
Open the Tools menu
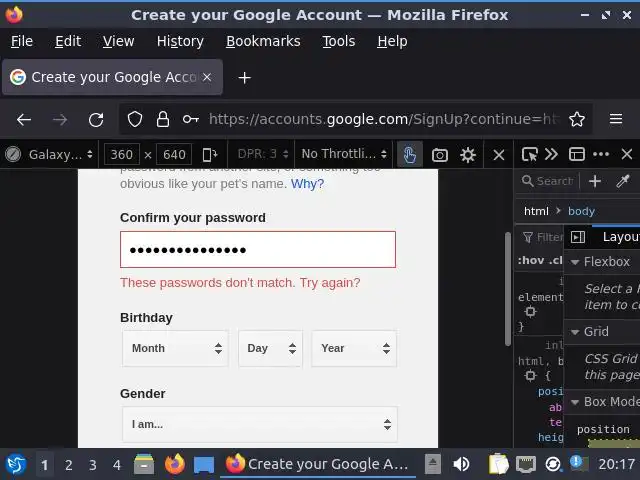pos(338,41)
